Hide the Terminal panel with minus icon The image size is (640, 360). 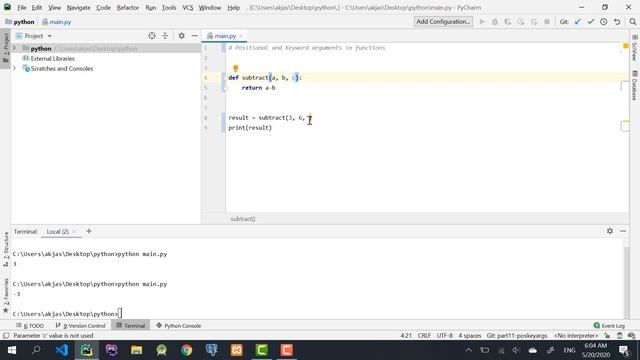click(623, 231)
